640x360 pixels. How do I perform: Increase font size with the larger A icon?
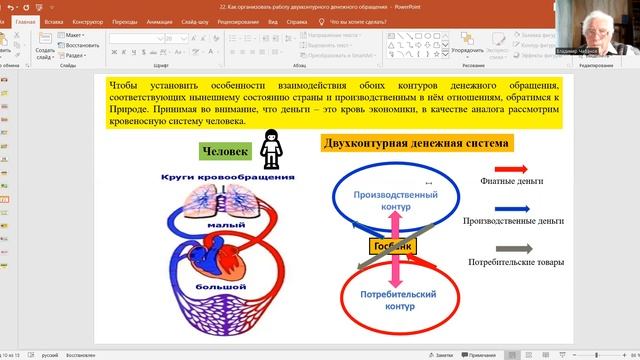point(194,38)
